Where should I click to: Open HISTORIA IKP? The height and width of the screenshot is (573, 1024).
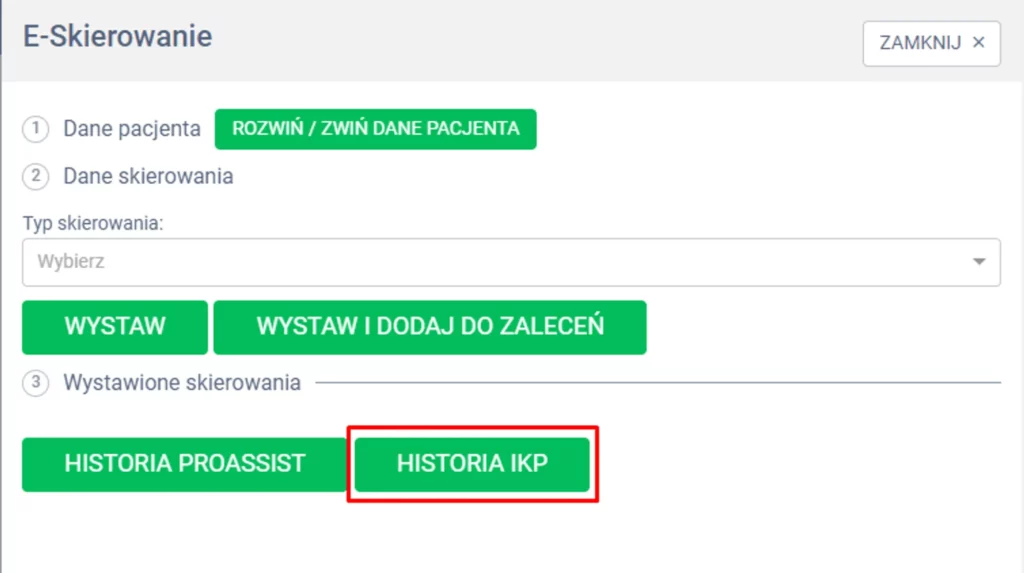tap(472, 464)
